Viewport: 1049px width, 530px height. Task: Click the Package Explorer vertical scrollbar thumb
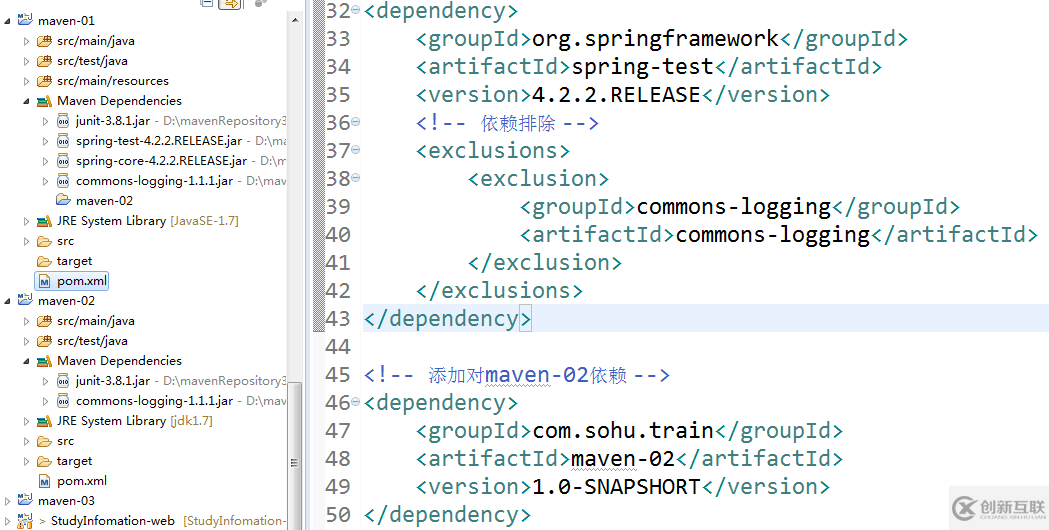click(x=294, y=457)
